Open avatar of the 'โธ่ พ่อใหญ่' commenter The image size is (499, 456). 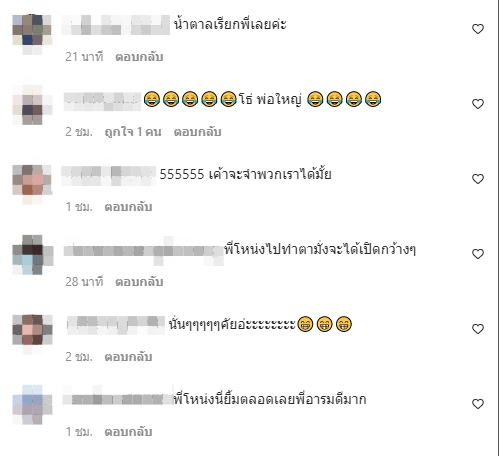tap(32, 106)
